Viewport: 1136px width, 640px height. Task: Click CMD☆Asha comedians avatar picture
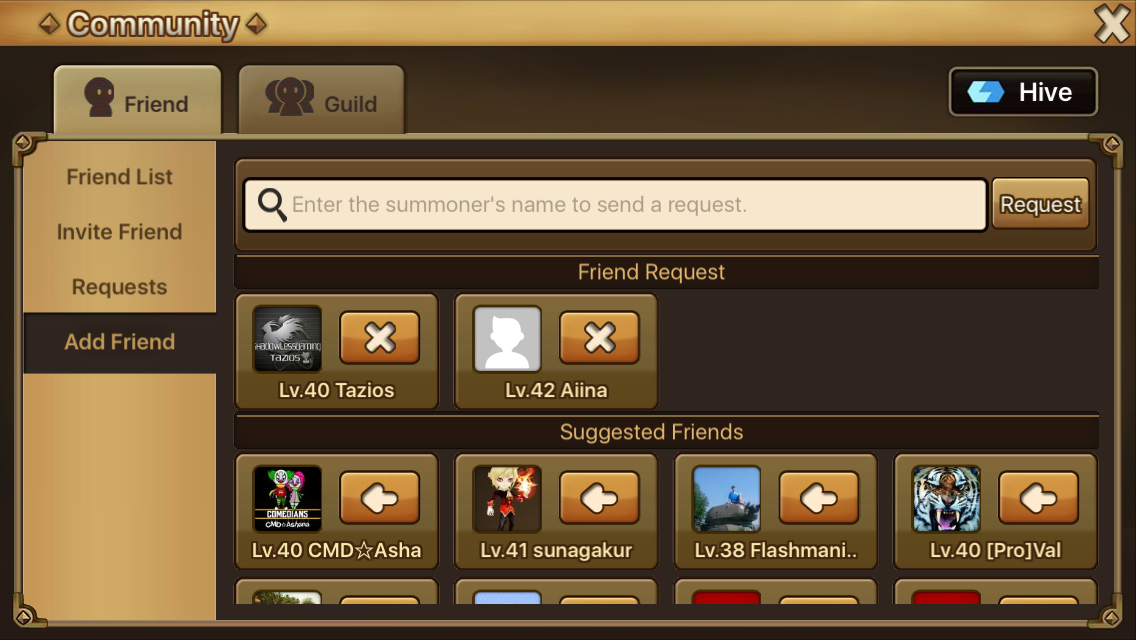pyautogui.click(x=288, y=499)
